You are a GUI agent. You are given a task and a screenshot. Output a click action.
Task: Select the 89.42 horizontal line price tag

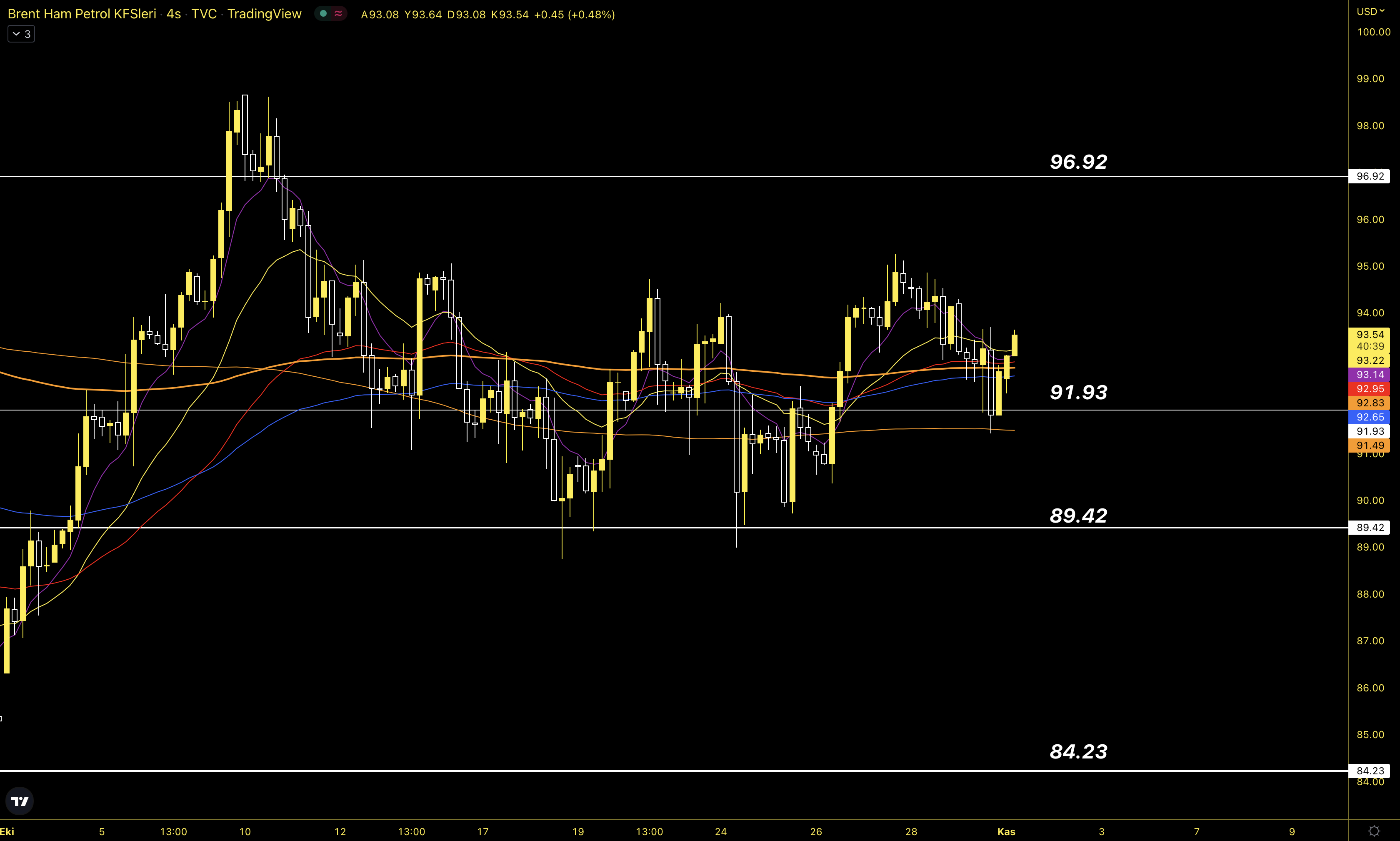pos(1370,528)
